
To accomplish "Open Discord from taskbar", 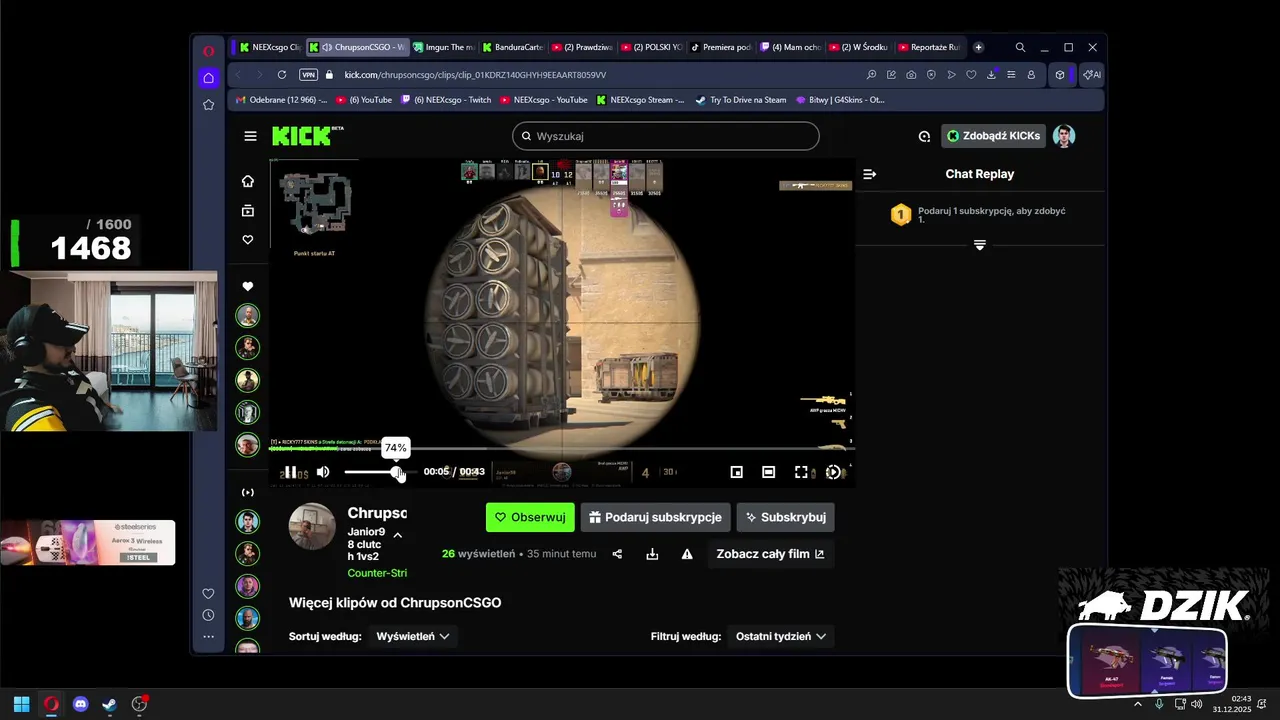I will [x=81, y=704].
